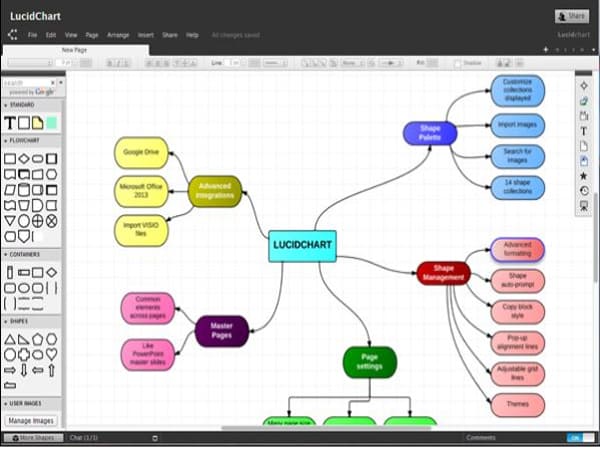Viewport: 600px width, 450px height.
Task: Select the right arrow shape
Action: (10, 370)
